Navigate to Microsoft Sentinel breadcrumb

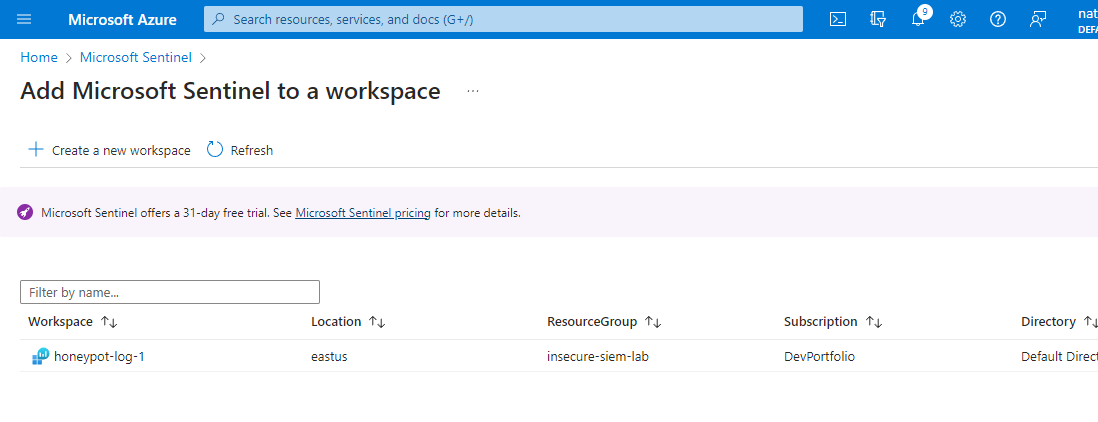(136, 58)
